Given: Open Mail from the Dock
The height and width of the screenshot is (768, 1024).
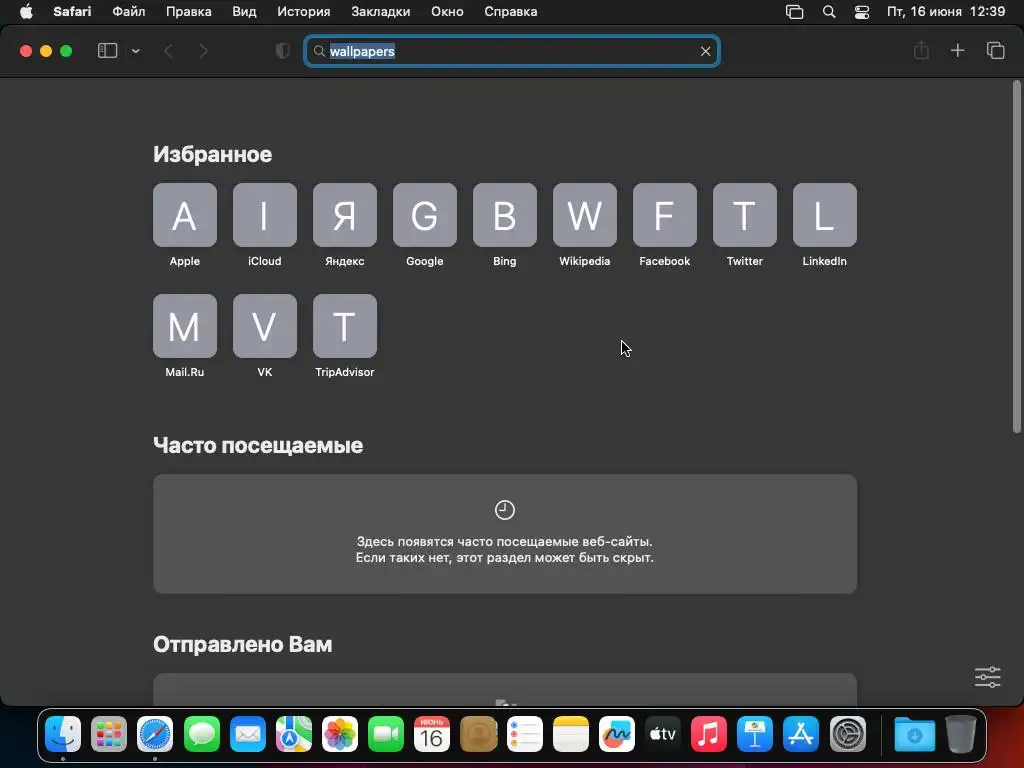Looking at the screenshot, I should (x=248, y=734).
